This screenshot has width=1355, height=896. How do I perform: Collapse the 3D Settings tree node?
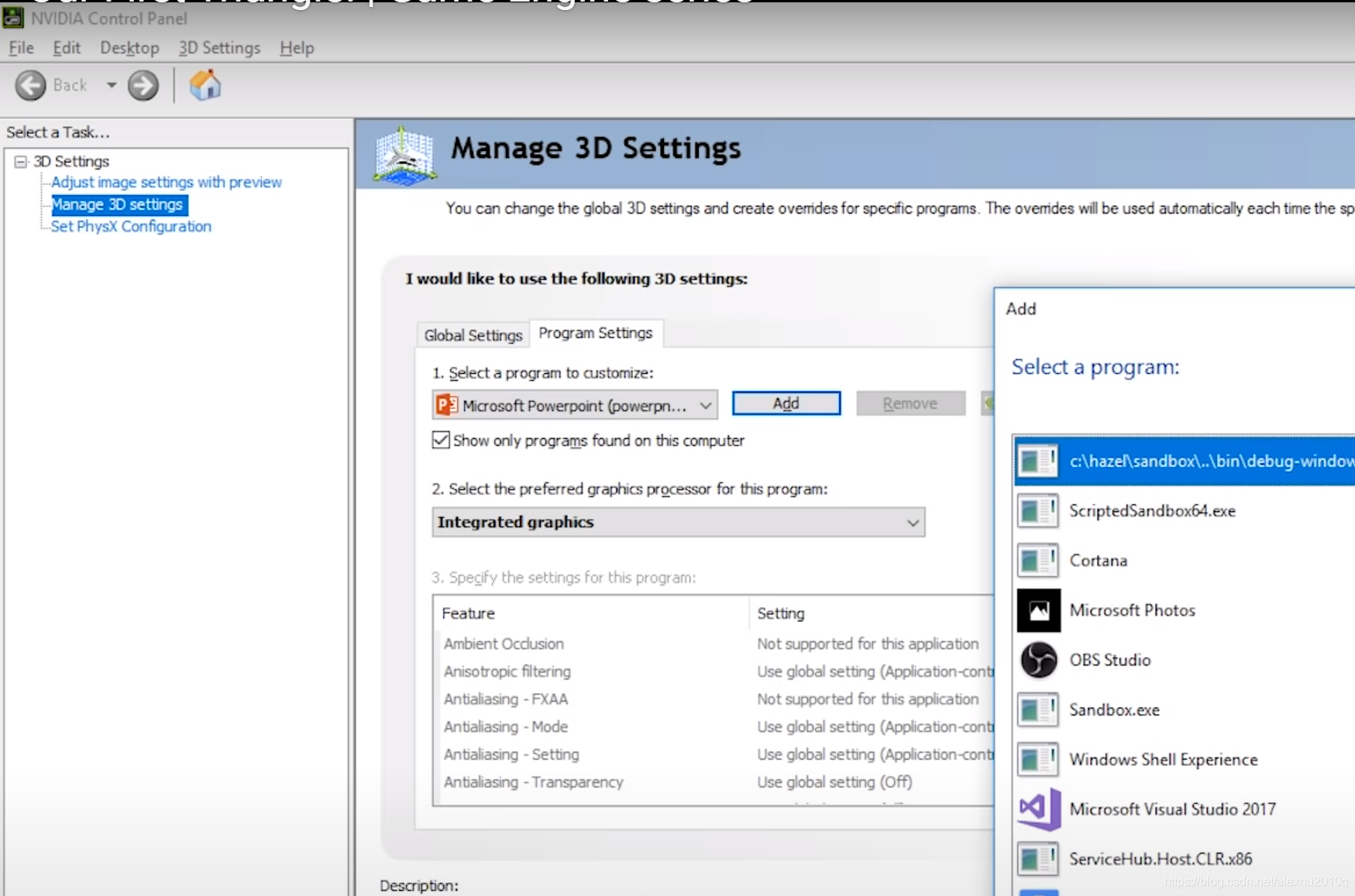(x=21, y=161)
